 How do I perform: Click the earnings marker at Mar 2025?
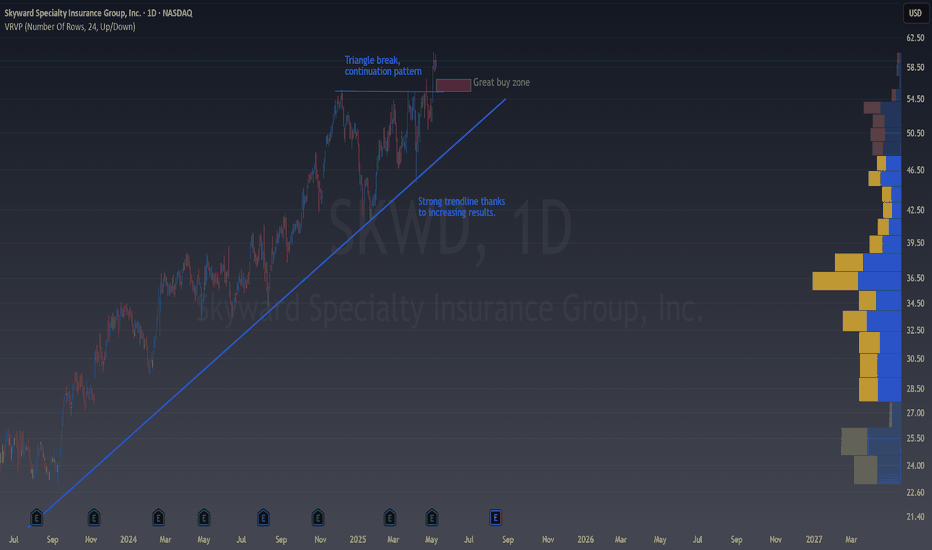click(389, 517)
